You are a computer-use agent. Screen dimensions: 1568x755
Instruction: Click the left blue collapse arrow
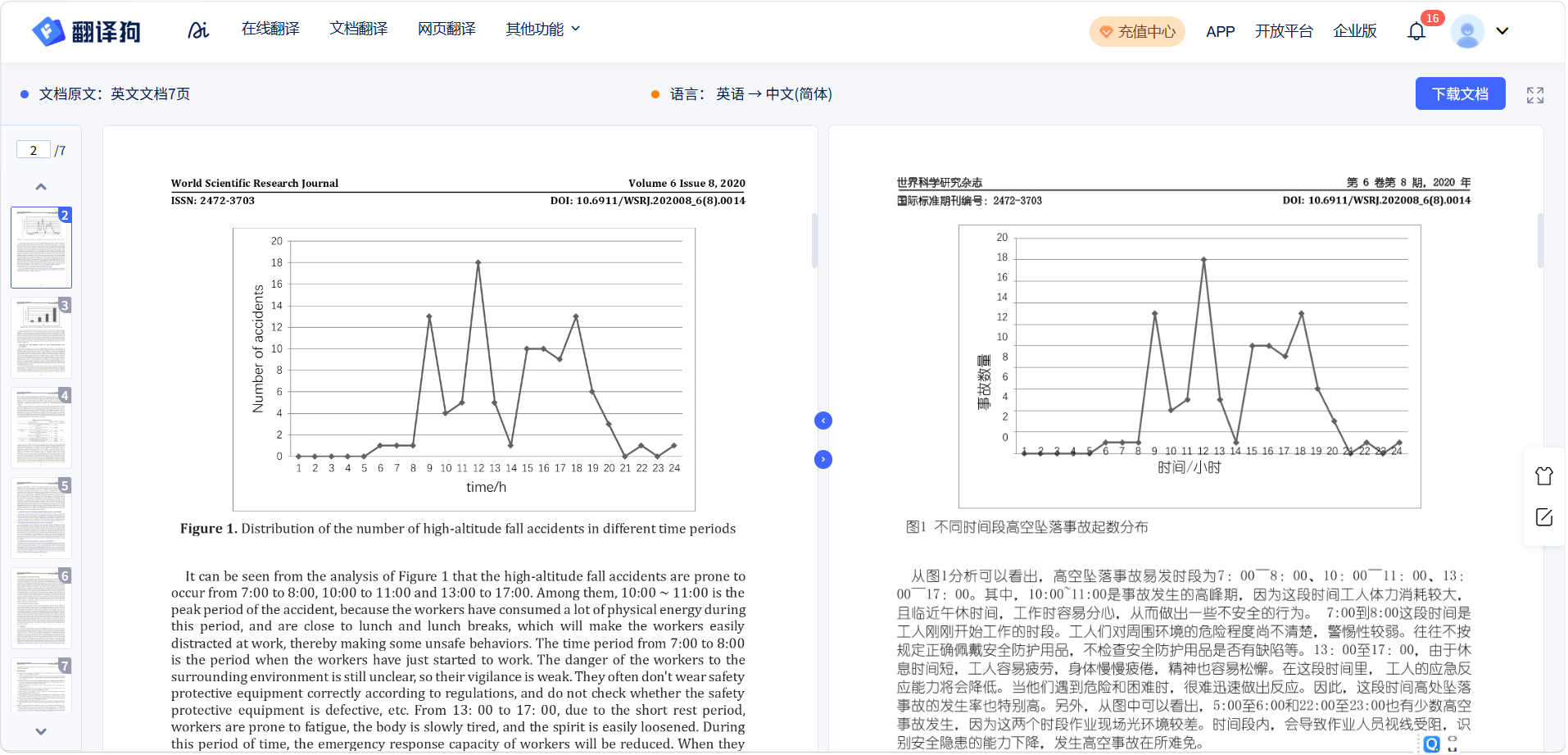pyautogui.click(x=823, y=421)
